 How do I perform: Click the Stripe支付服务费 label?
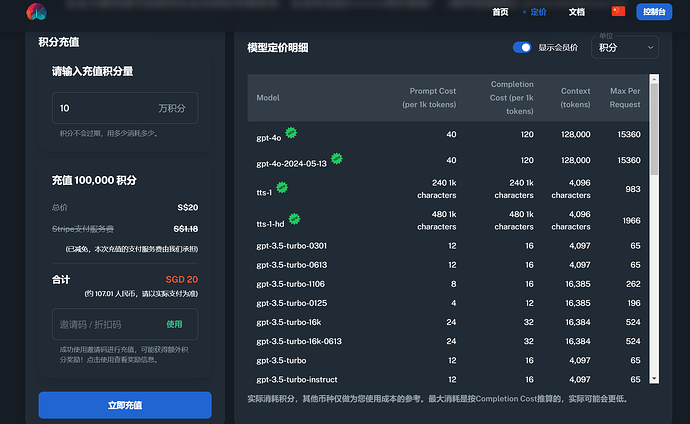[x=83, y=229]
